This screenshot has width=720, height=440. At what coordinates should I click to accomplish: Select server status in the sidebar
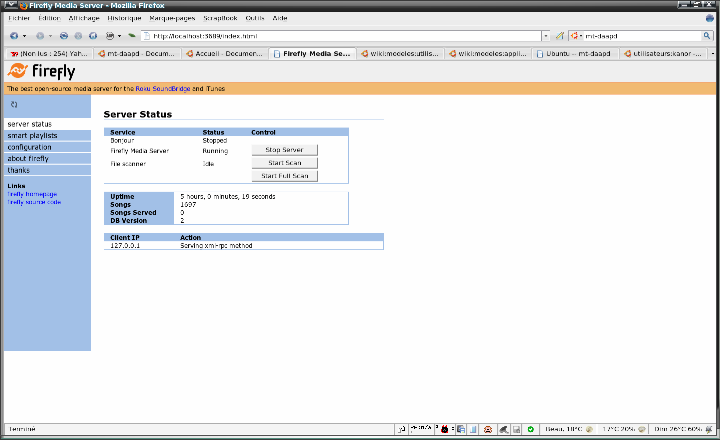(x=47, y=124)
